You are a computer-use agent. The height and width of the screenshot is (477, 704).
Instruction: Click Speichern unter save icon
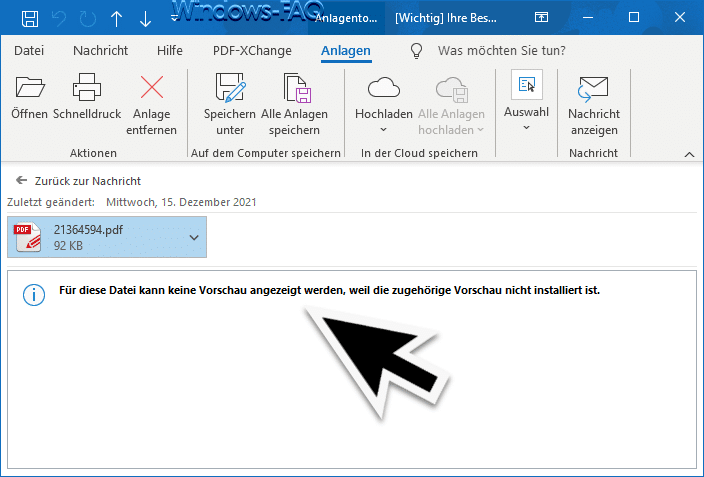pyautogui.click(x=230, y=92)
